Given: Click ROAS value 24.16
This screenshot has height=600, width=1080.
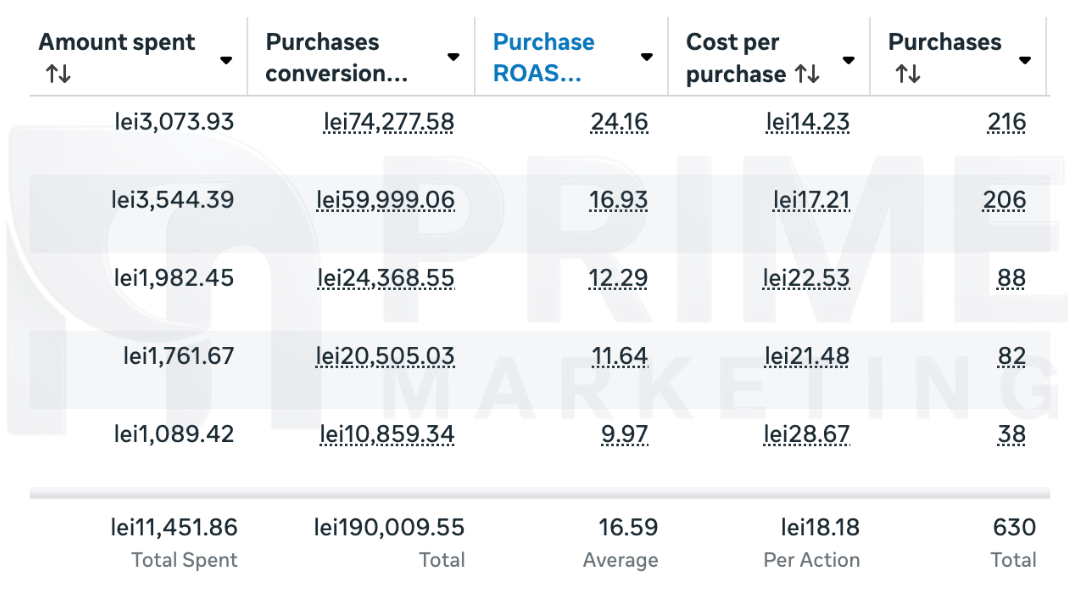Looking at the screenshot, I should tap(619, 122).
